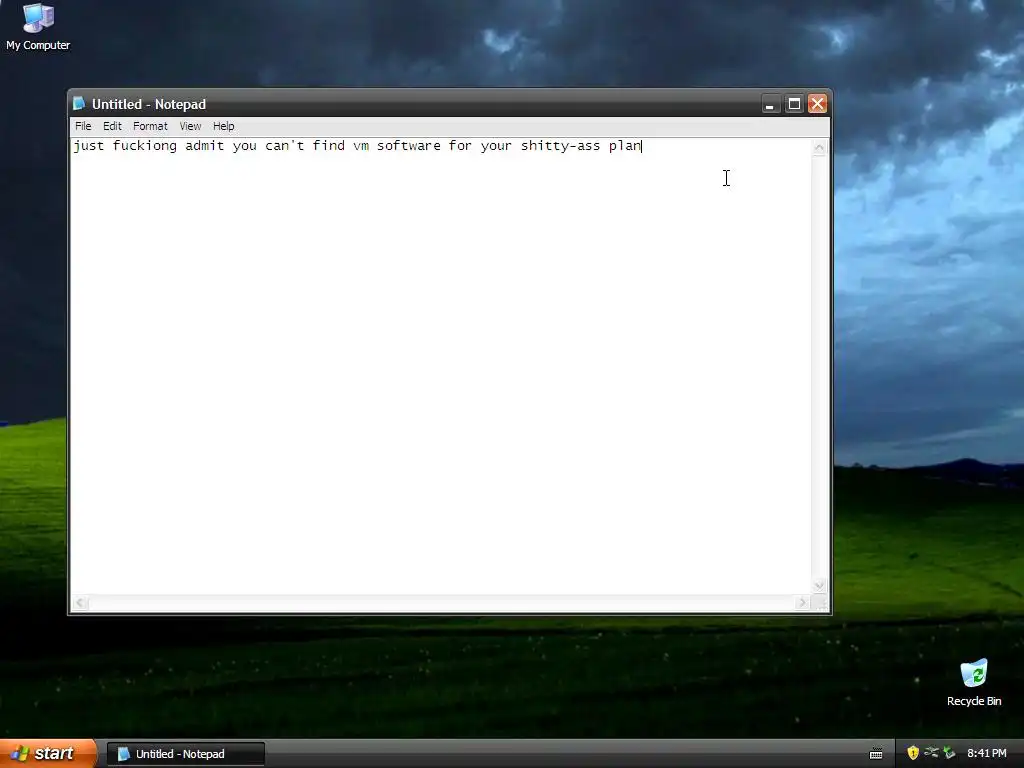Click the Safely Remove Hardware tray icon
Screen dimensions: 1024x768
click(949, 753)
